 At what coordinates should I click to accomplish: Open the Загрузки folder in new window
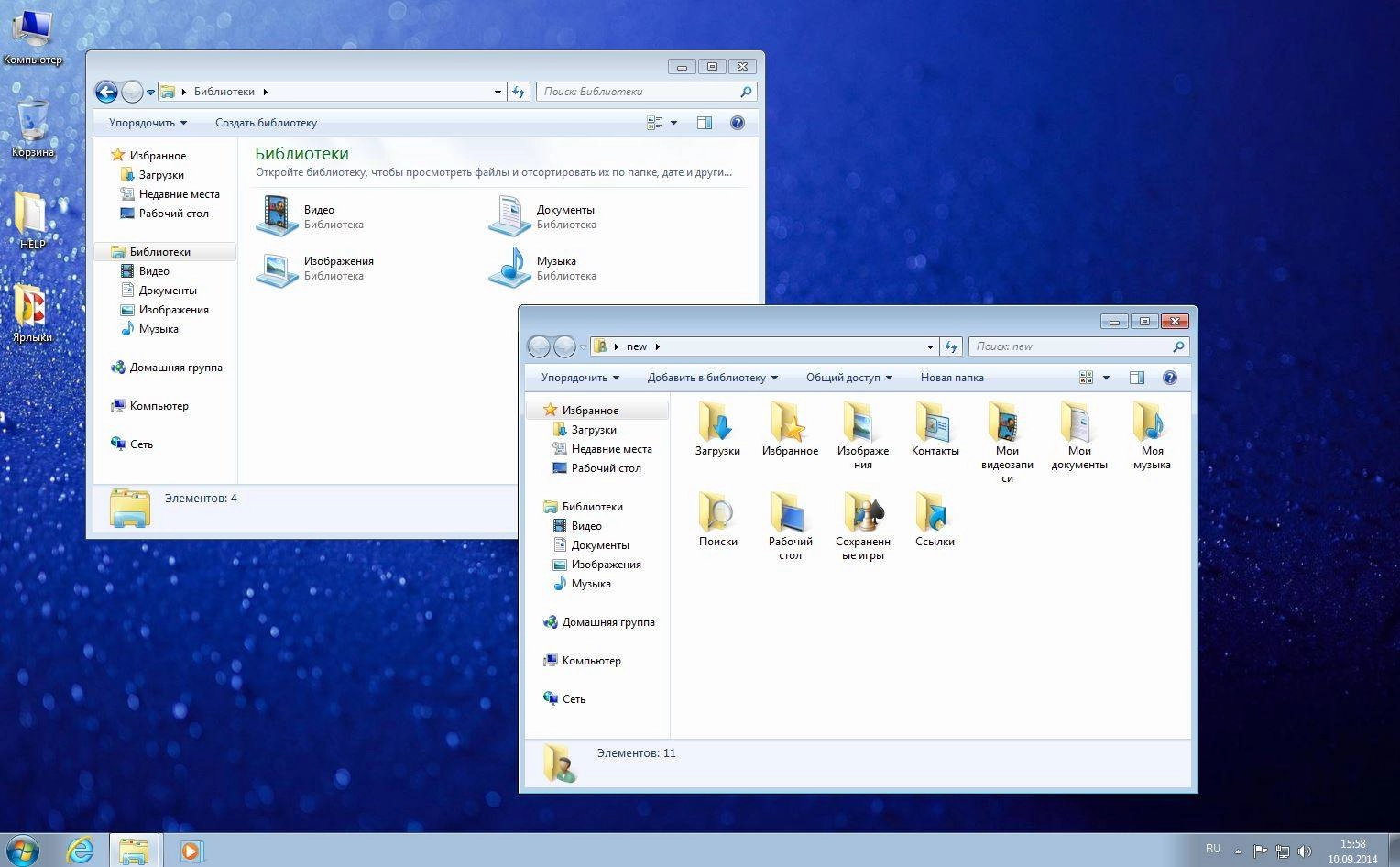717,429
